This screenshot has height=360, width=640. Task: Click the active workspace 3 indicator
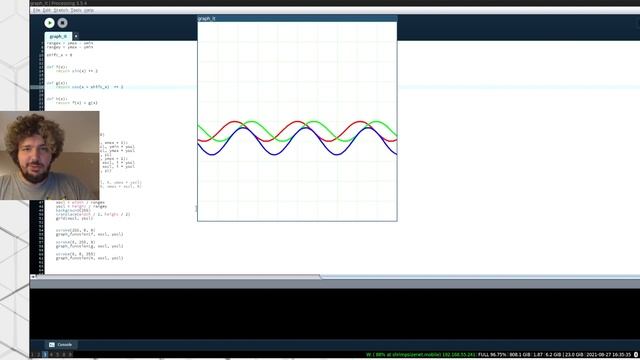(x=45, y=355)
